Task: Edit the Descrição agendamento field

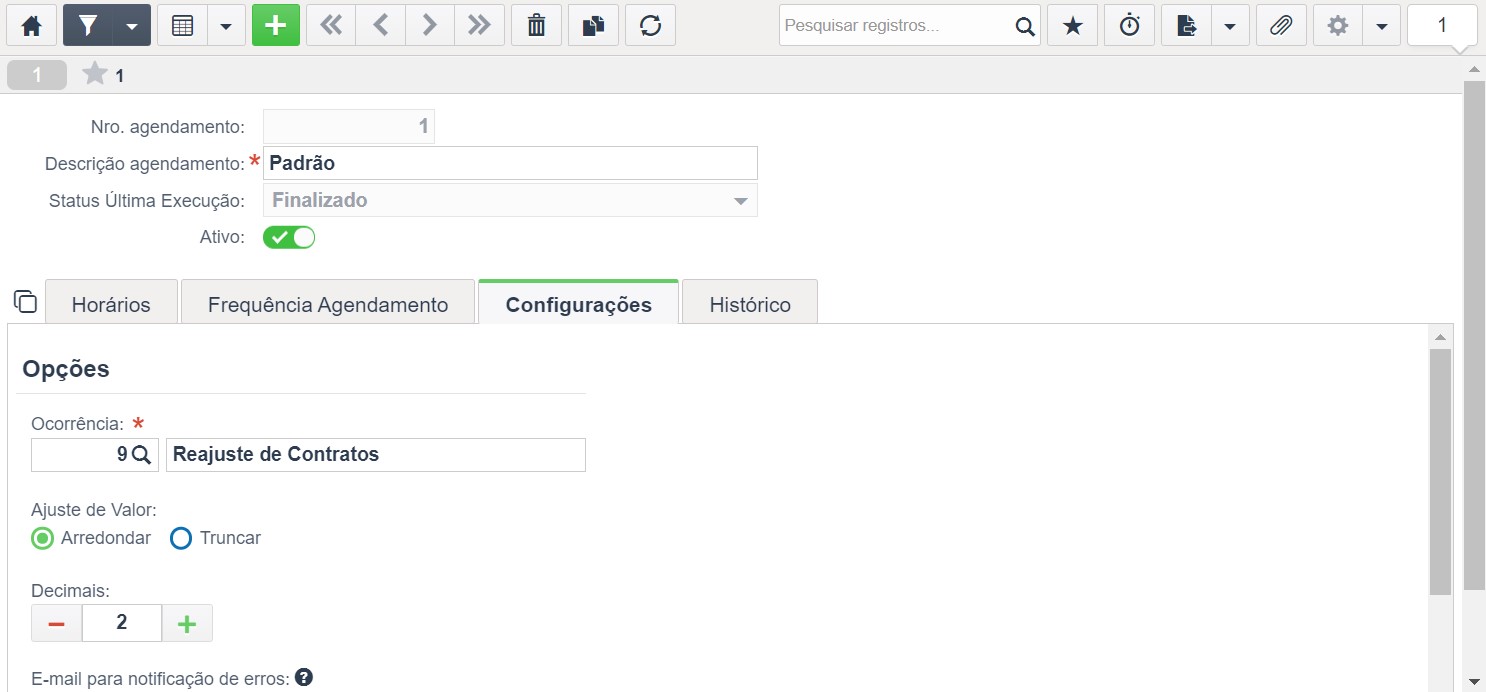Action: [x=510, y=163]
